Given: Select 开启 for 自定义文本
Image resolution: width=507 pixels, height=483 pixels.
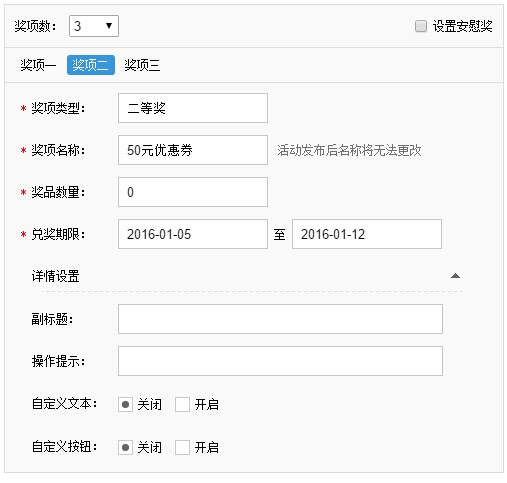Looking at the screenshot, I should (182, 405).
